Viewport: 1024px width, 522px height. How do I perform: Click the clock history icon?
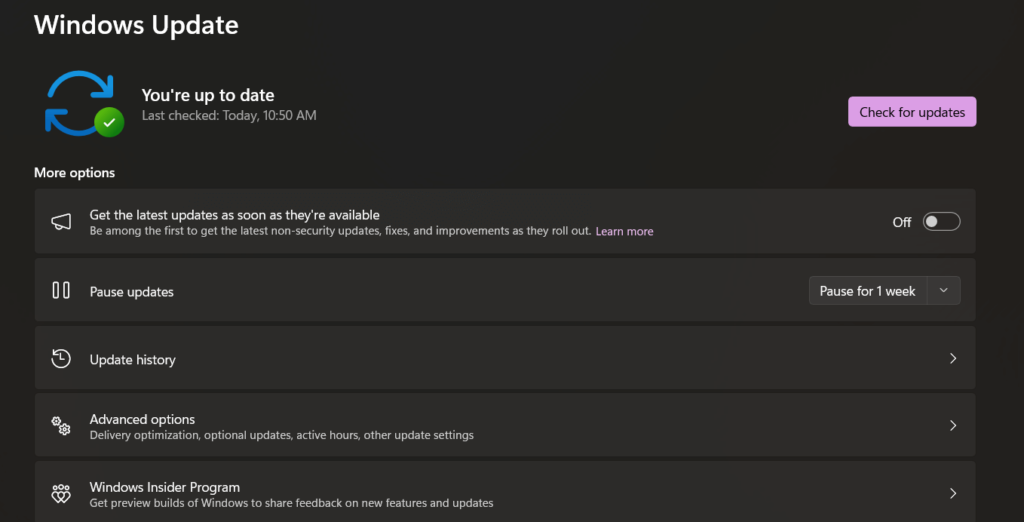pos(61,359)
